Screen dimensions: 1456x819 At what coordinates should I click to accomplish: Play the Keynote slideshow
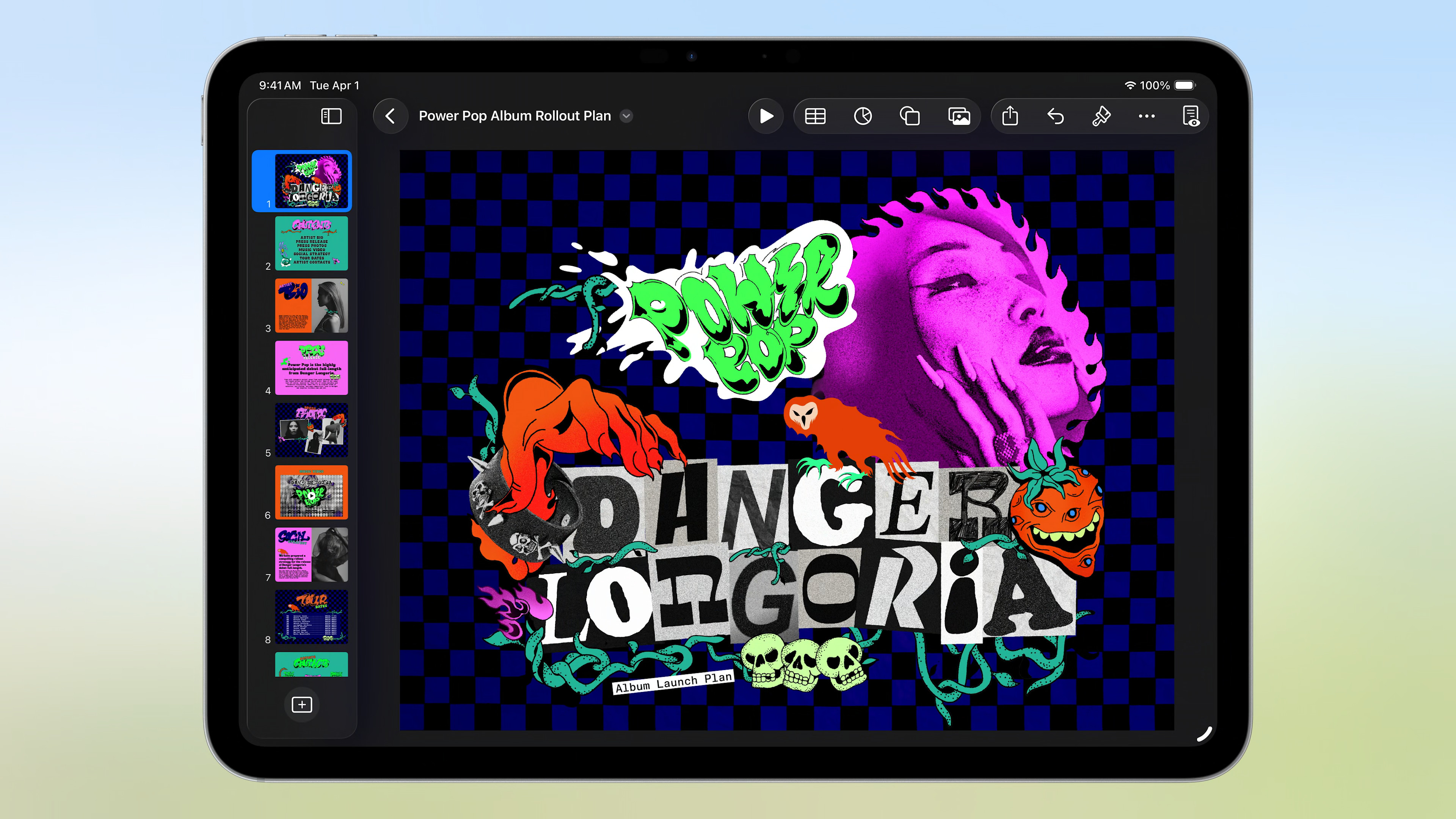[x=766, y=116]
